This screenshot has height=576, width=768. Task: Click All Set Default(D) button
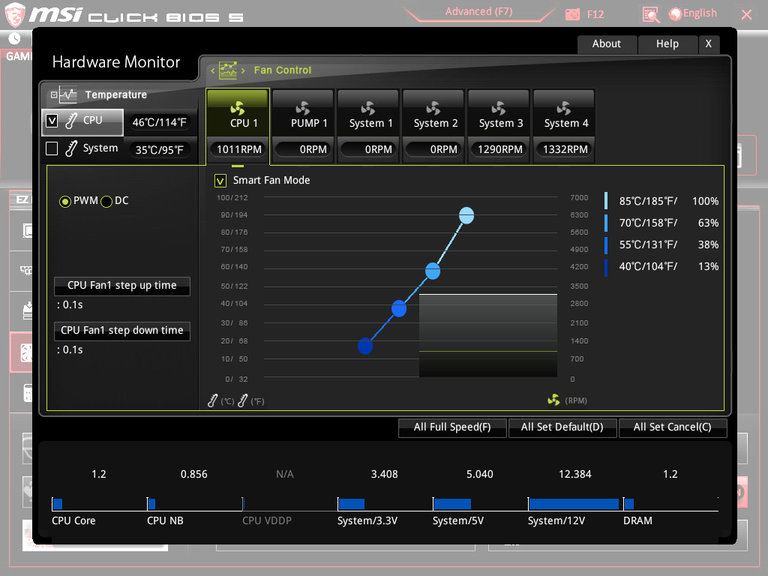tap(562, 427)
